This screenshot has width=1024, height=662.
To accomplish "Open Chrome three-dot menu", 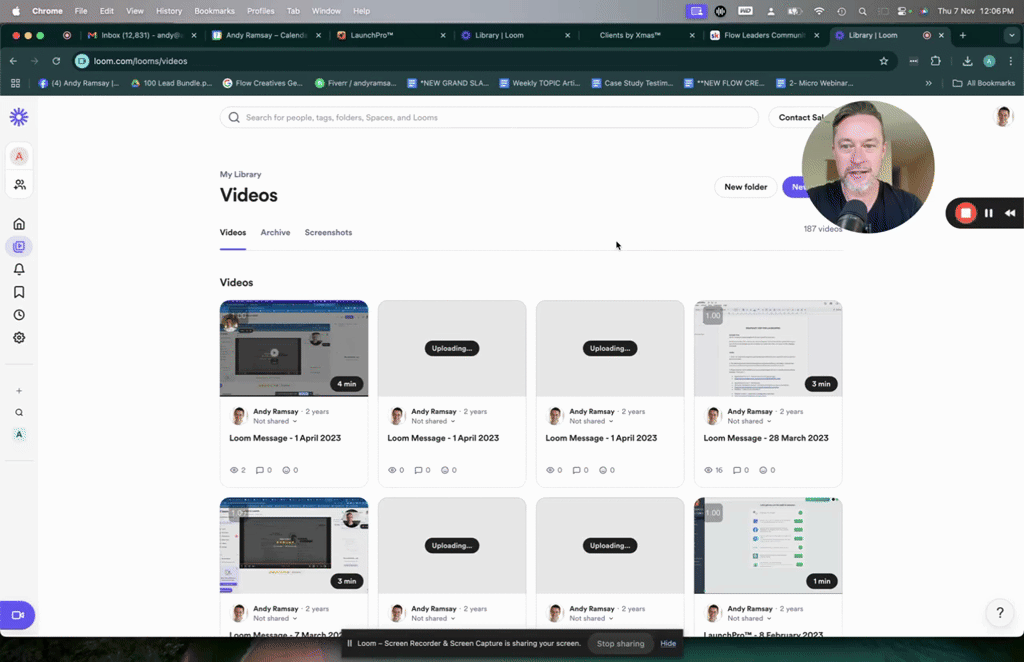I will click(1010, 61).
